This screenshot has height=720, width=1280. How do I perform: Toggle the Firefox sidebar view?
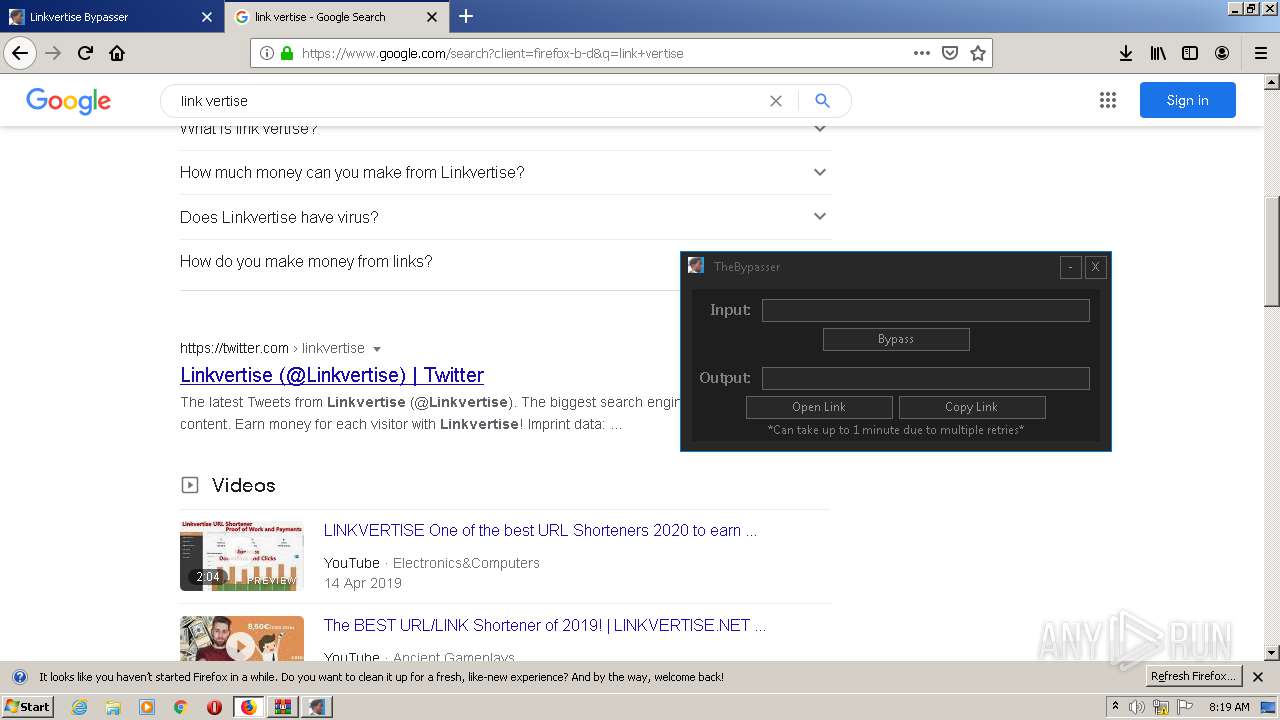click(x=1190, y=53)
